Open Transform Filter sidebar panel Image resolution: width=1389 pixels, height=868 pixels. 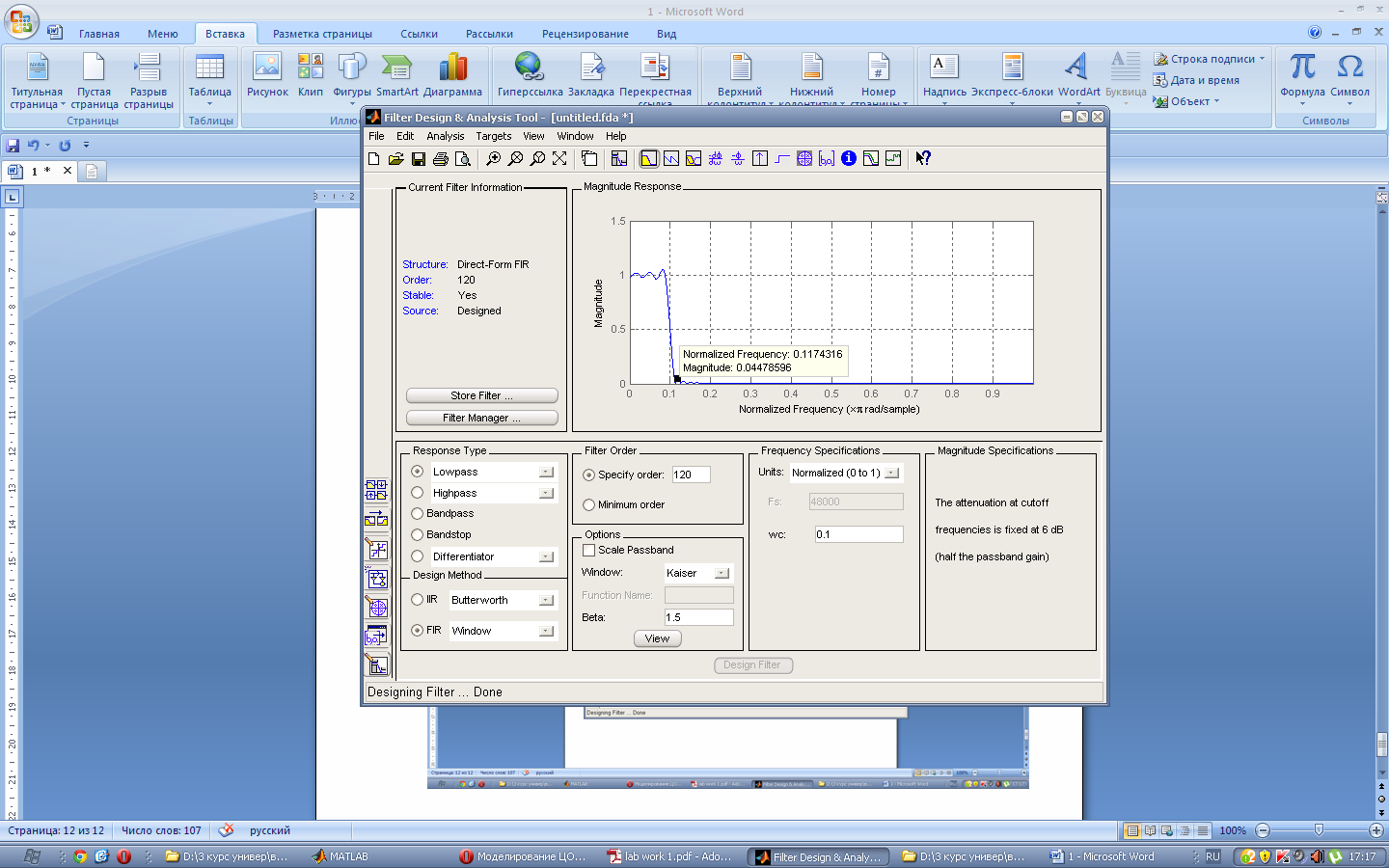click(x=376, y=520)
